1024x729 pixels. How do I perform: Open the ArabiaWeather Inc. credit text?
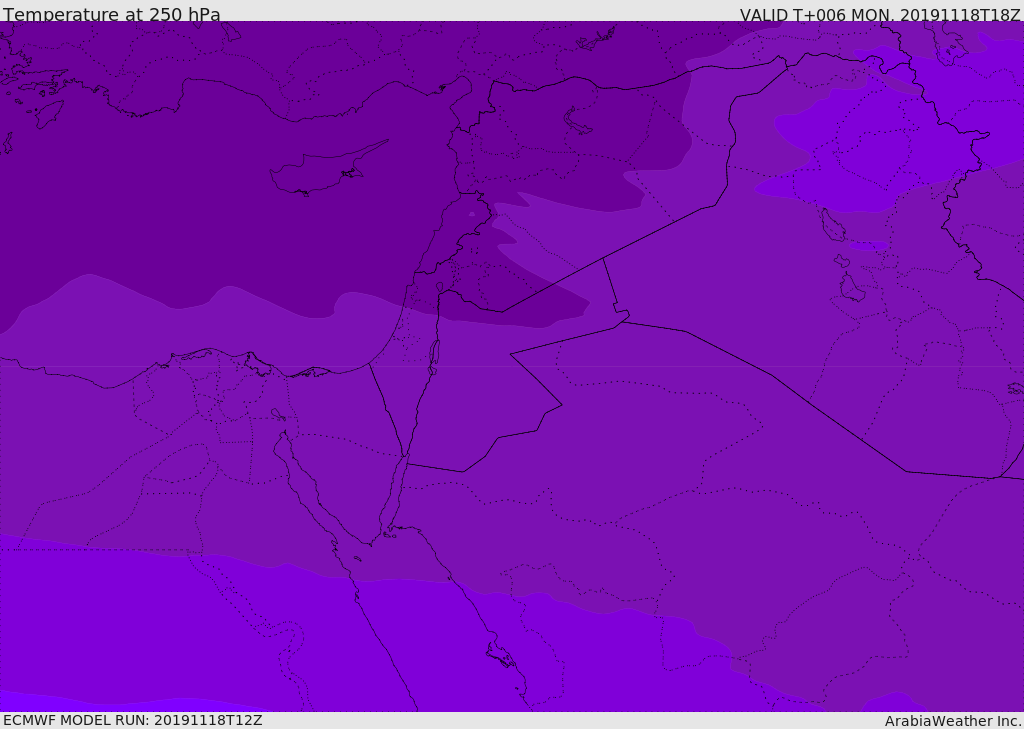953,721
